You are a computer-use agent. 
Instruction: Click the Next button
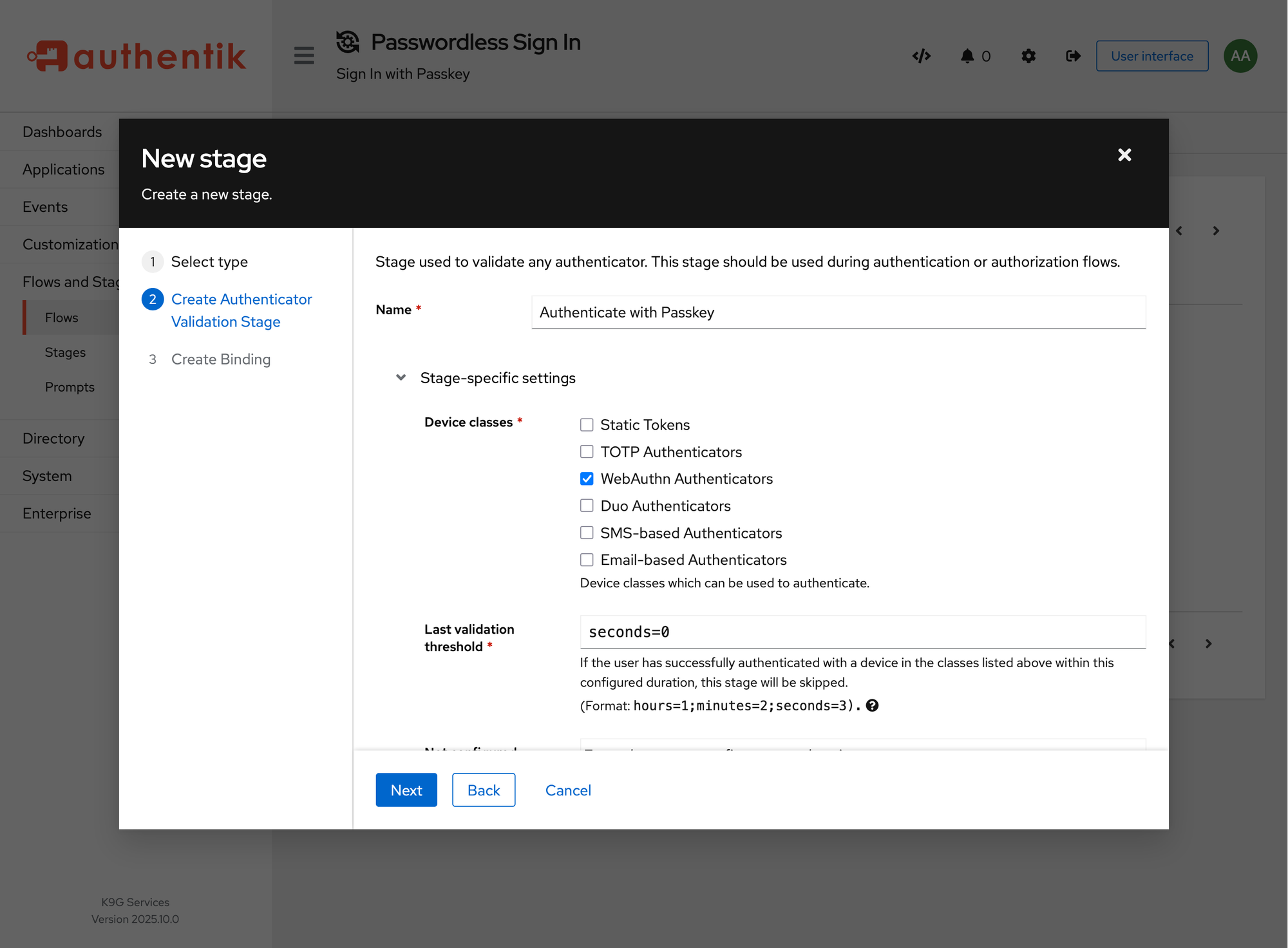[406, 790]
